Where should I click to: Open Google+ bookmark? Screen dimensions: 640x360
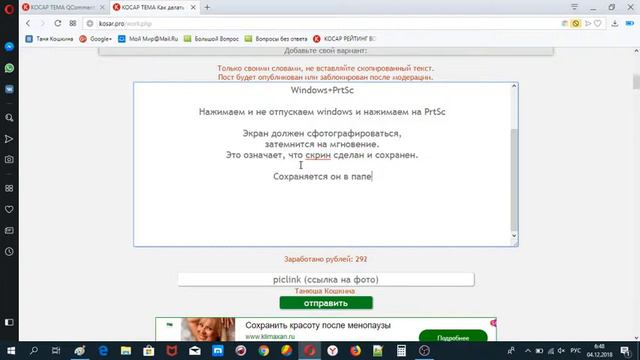click(x=96, y=39)
